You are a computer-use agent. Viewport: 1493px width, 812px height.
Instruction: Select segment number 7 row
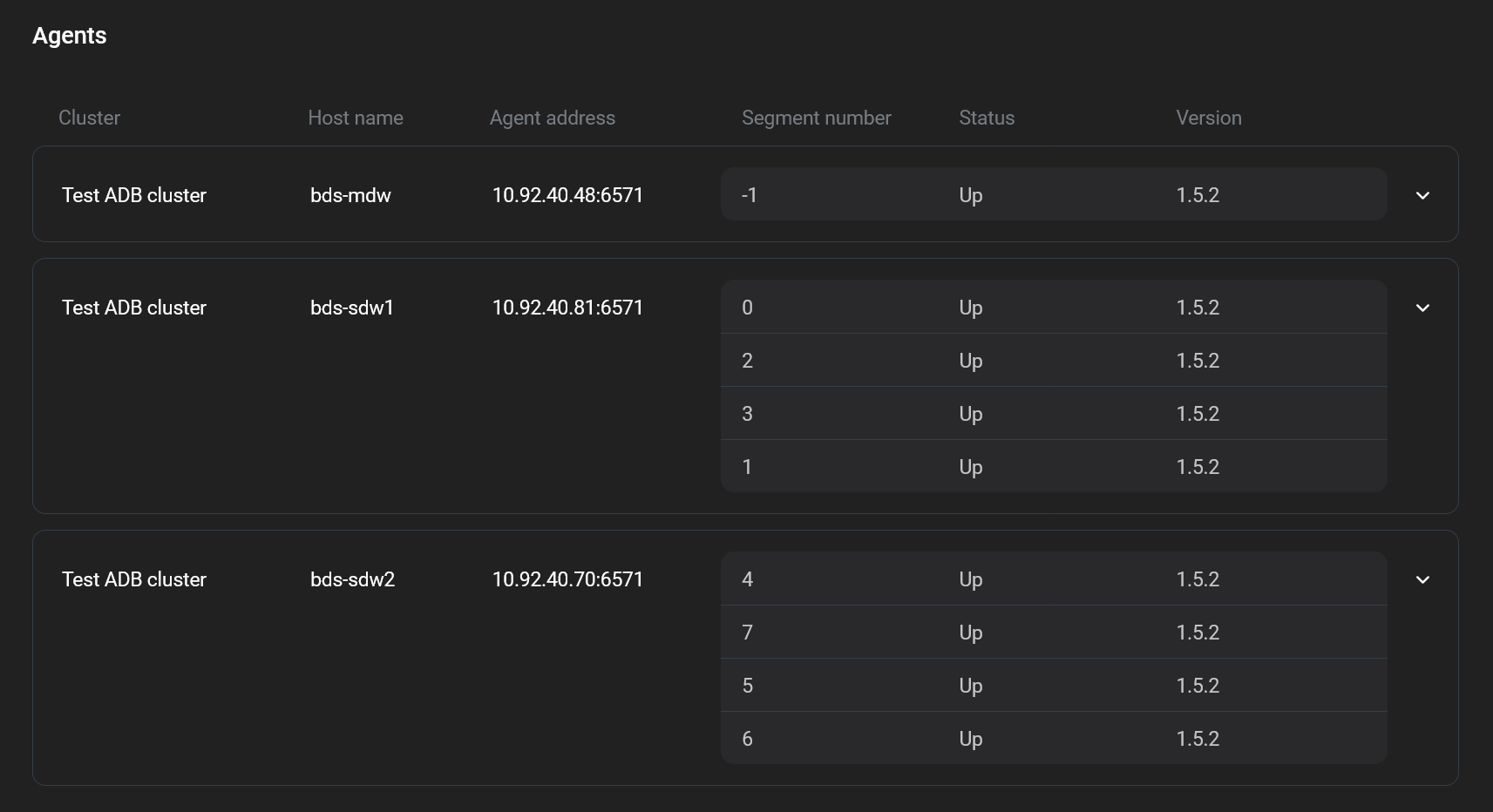click(1053, 633)
